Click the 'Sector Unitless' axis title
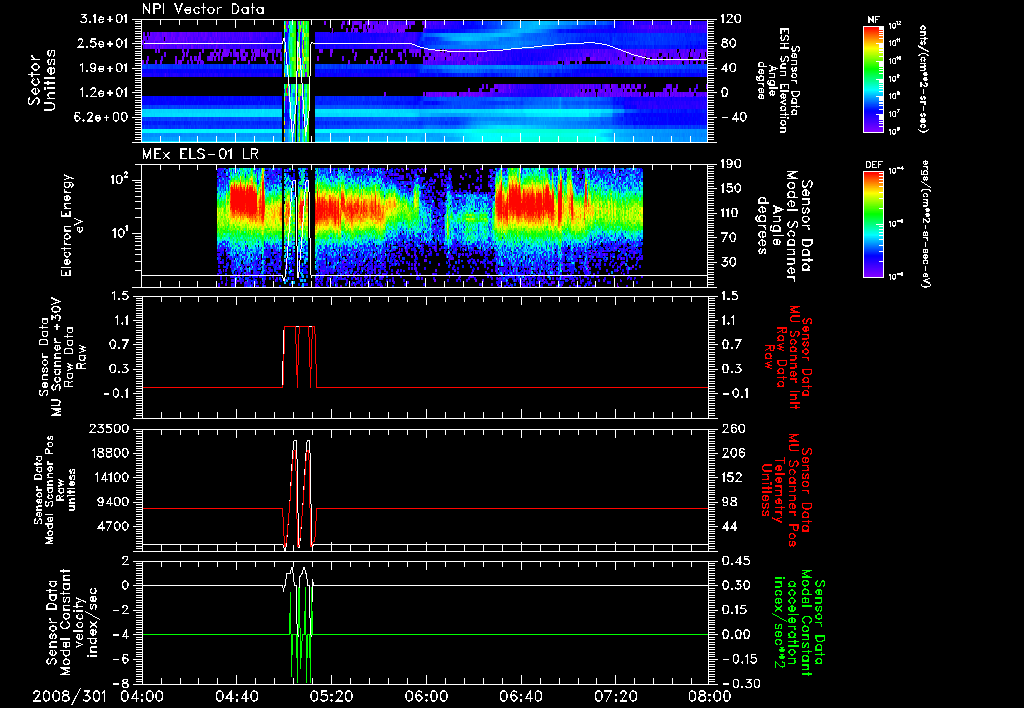 [x=42, y=80]
